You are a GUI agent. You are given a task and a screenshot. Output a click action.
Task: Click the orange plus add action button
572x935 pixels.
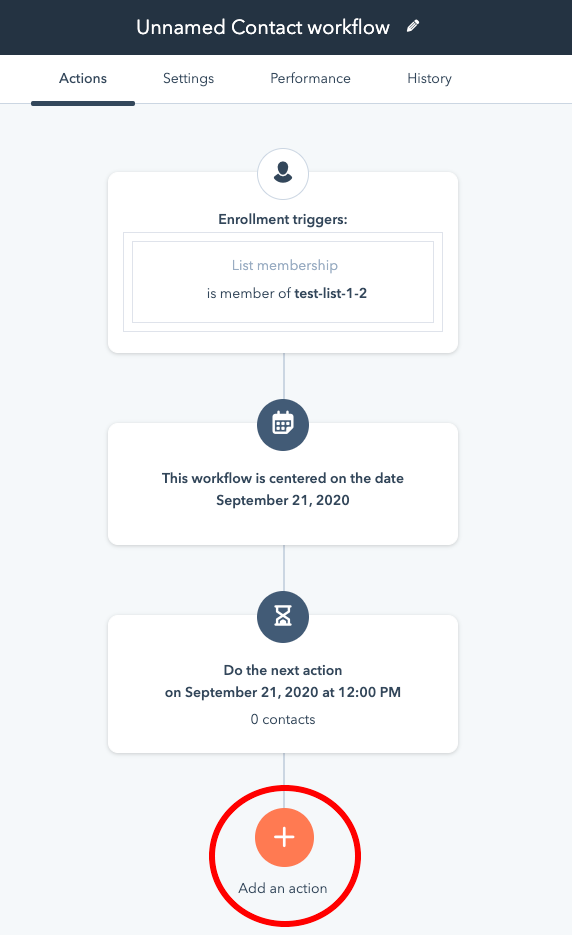pyautogui.click(x=284, y=837)
